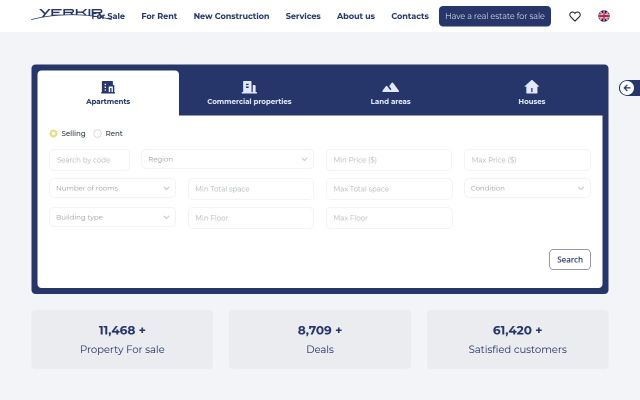Click Have a real estate for sale button
Viewport: 640px width, 400px height.
495,16
